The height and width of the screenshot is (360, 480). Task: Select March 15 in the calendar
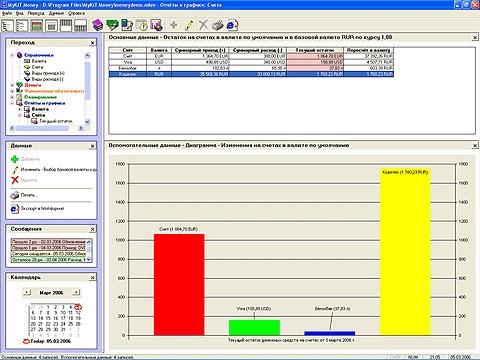click(x=48, y=318)
